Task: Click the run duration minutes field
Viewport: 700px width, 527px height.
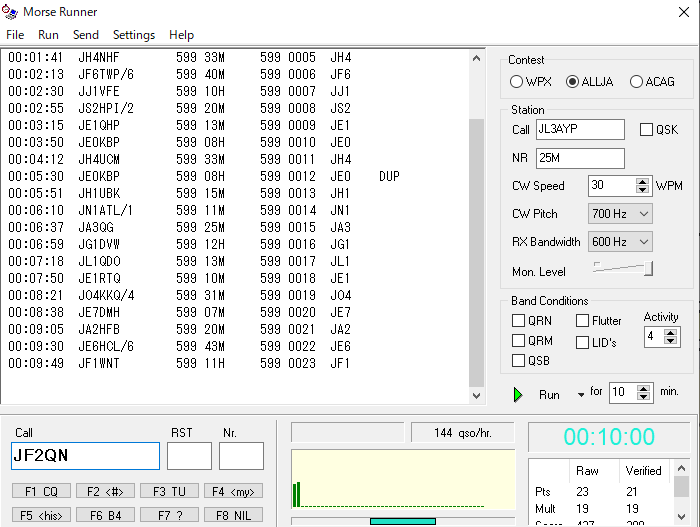Action: [x=623, y=392]
